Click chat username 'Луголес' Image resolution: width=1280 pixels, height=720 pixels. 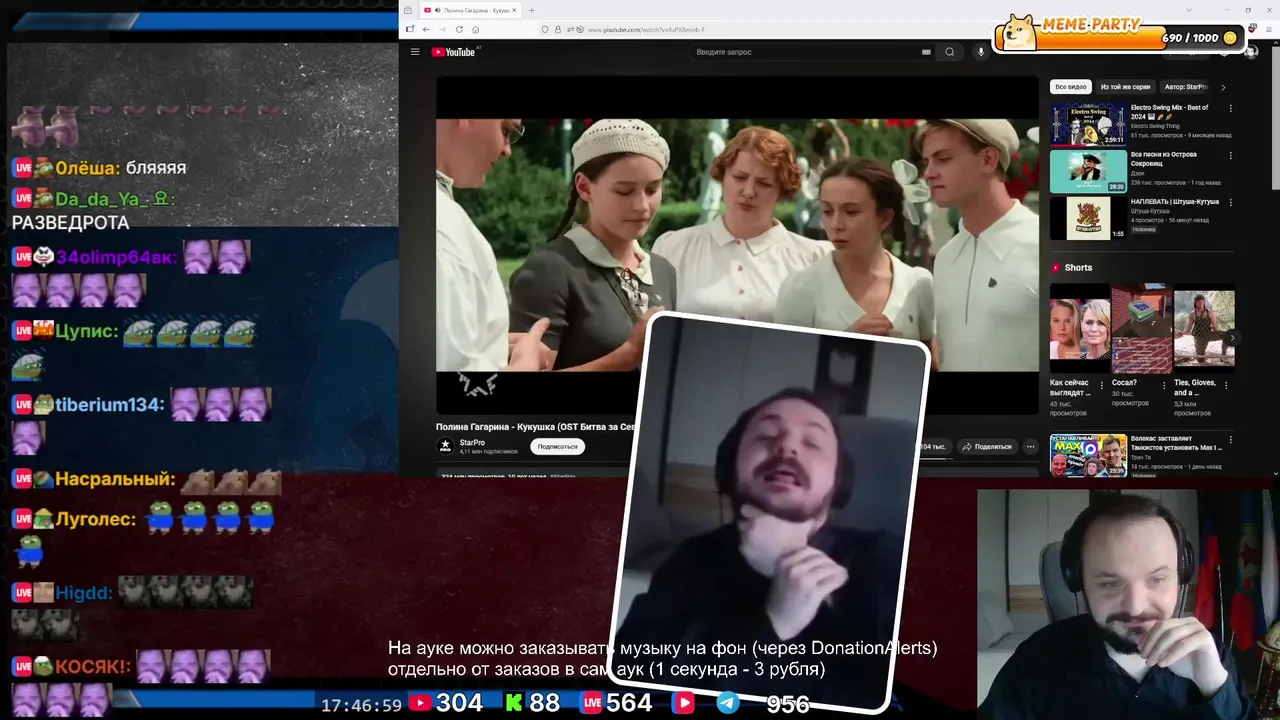[x=95, y=519]
